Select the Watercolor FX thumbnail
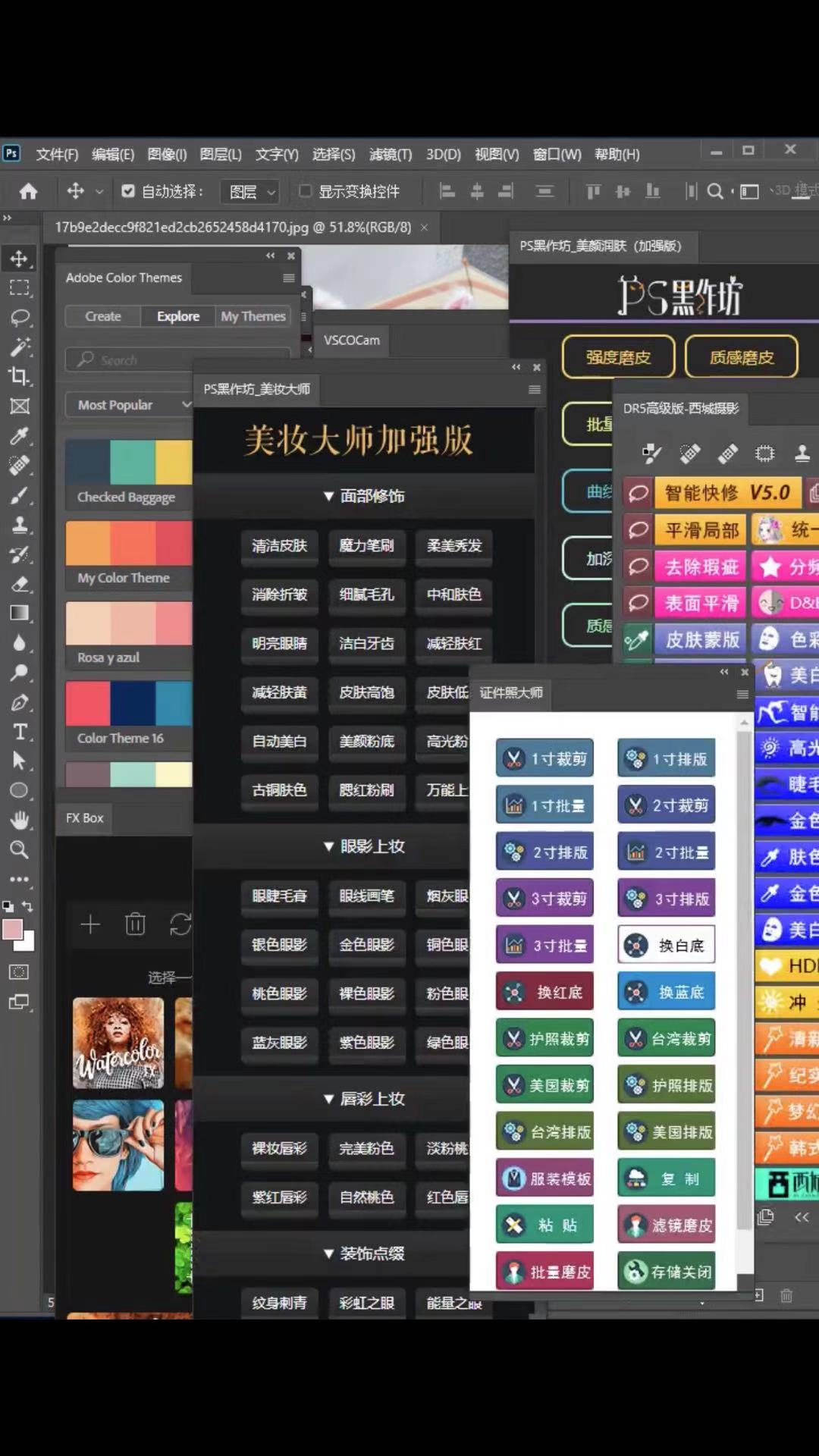Viewport: 819px width, 1456px height. click(x=118, y=1043)
